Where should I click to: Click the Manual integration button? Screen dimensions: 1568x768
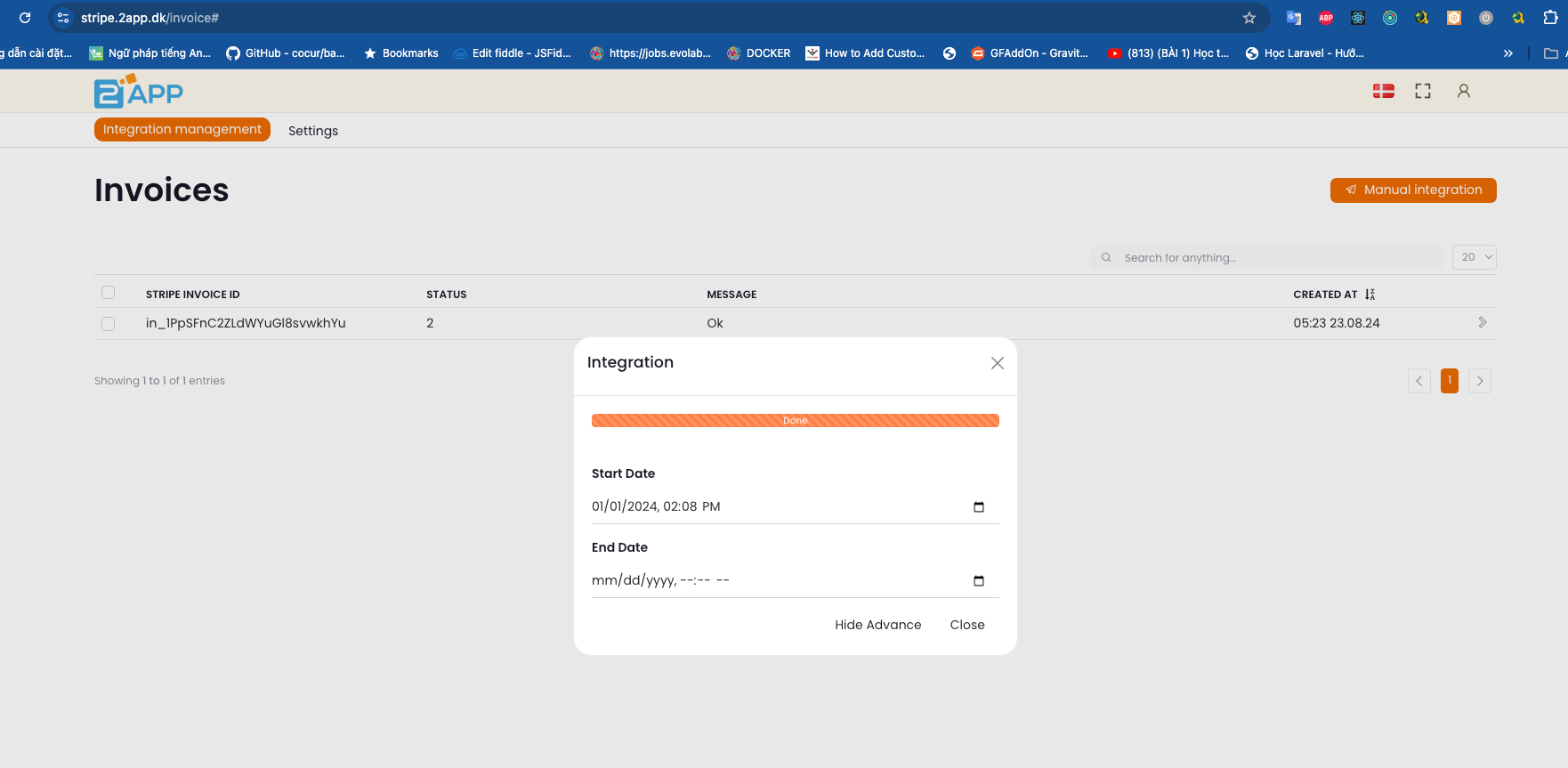pyautogui.click(x=1412, y=190)
